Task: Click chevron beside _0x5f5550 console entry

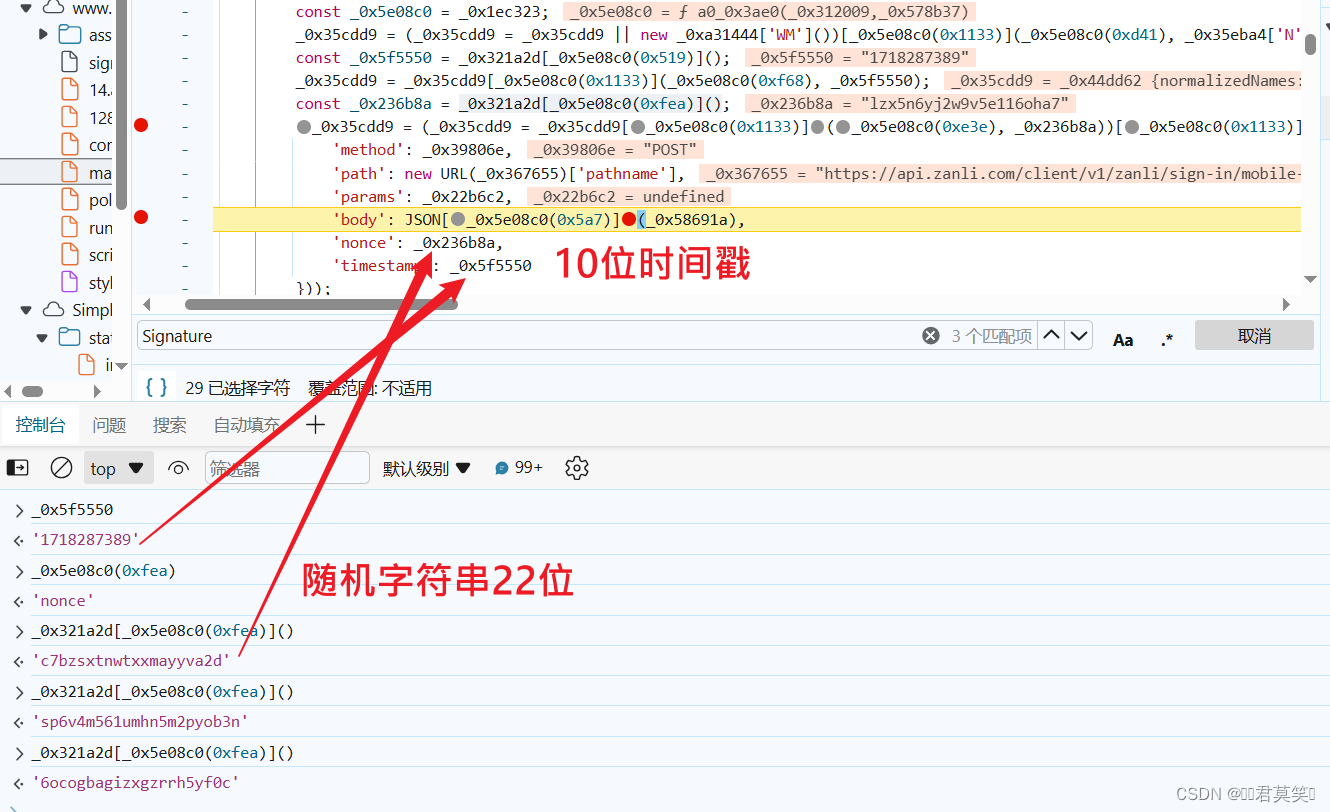Action: (19, 510)
